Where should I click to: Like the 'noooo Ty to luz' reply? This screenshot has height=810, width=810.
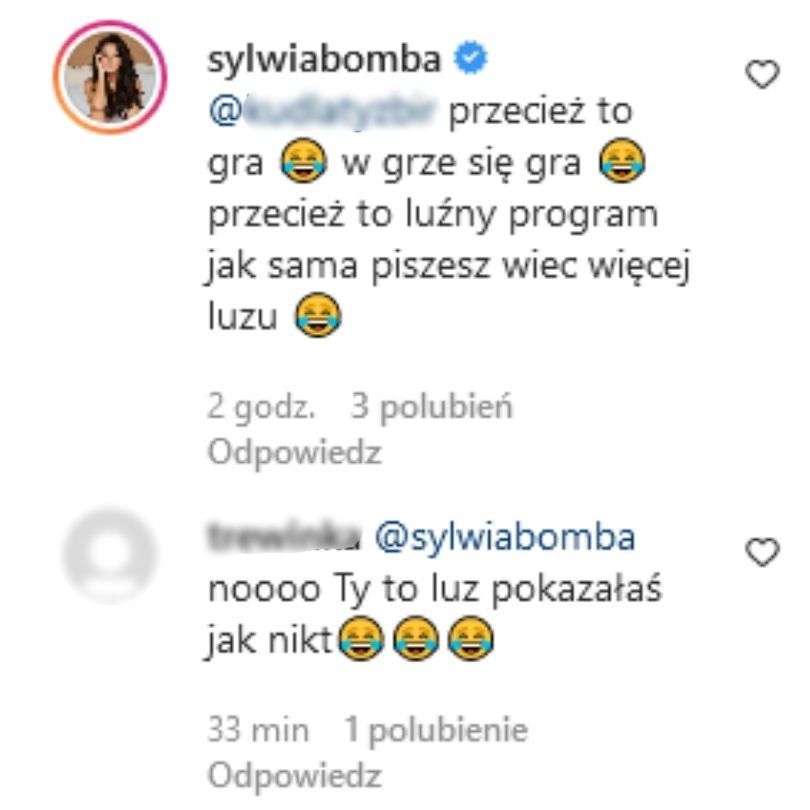(x=762, y=552)
